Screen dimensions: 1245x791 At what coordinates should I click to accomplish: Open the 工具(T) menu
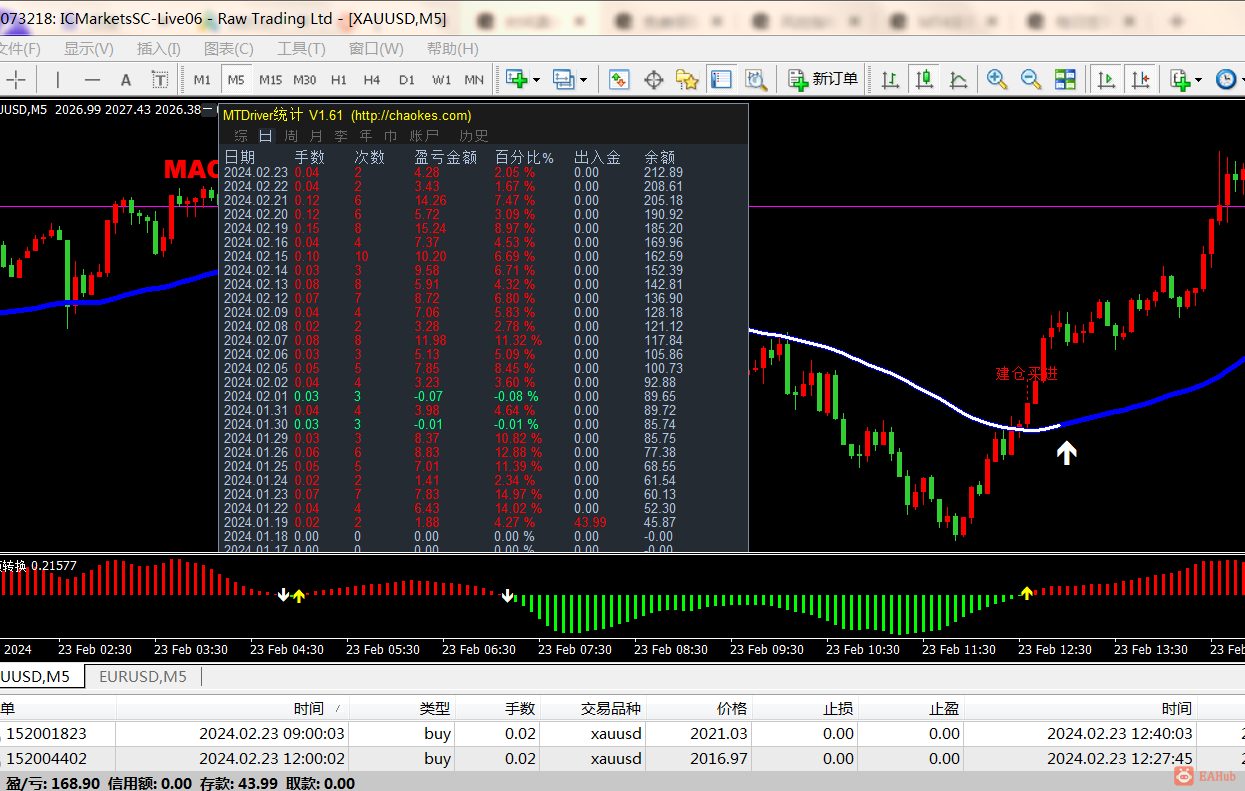[301, 48]
